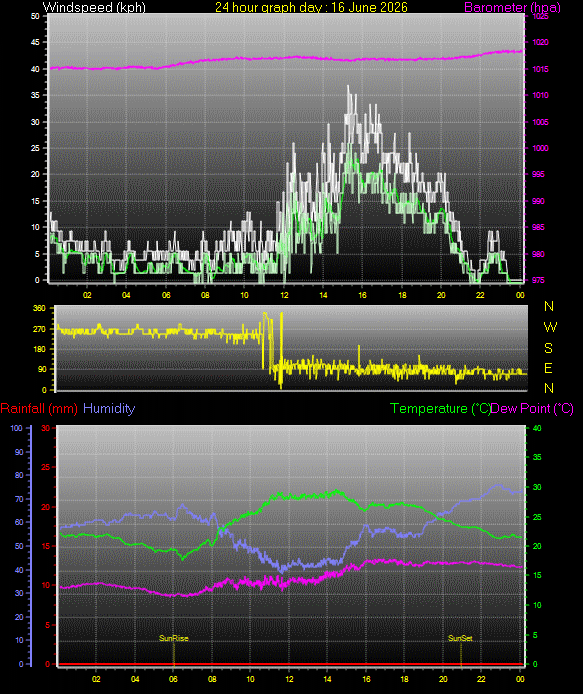Screen dimensions: 583x694
Task: Click the '22' hour tick under the windspeed chart
Action: tap(480, 295)
